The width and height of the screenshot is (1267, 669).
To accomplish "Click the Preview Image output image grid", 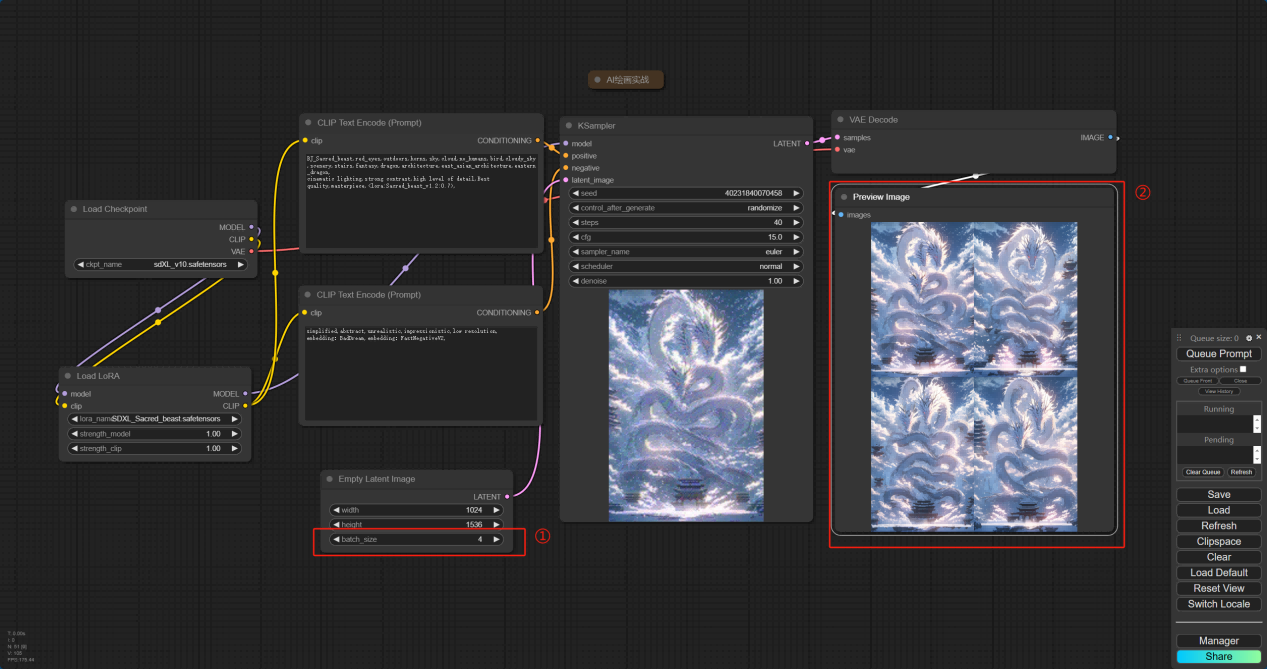I will (974, 377).
